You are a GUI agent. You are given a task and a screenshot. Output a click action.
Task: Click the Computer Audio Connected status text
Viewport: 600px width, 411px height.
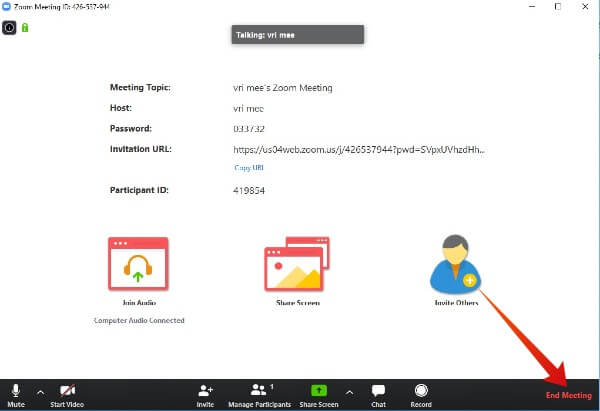coord(139,320)
